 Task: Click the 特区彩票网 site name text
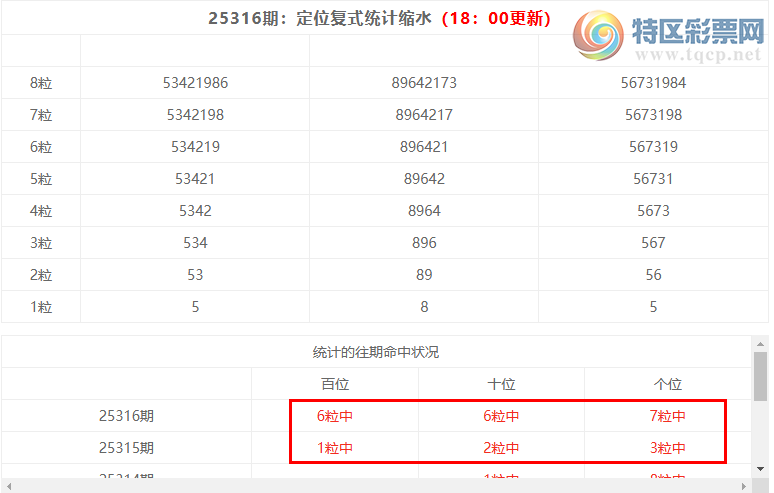tap(697, 32)
